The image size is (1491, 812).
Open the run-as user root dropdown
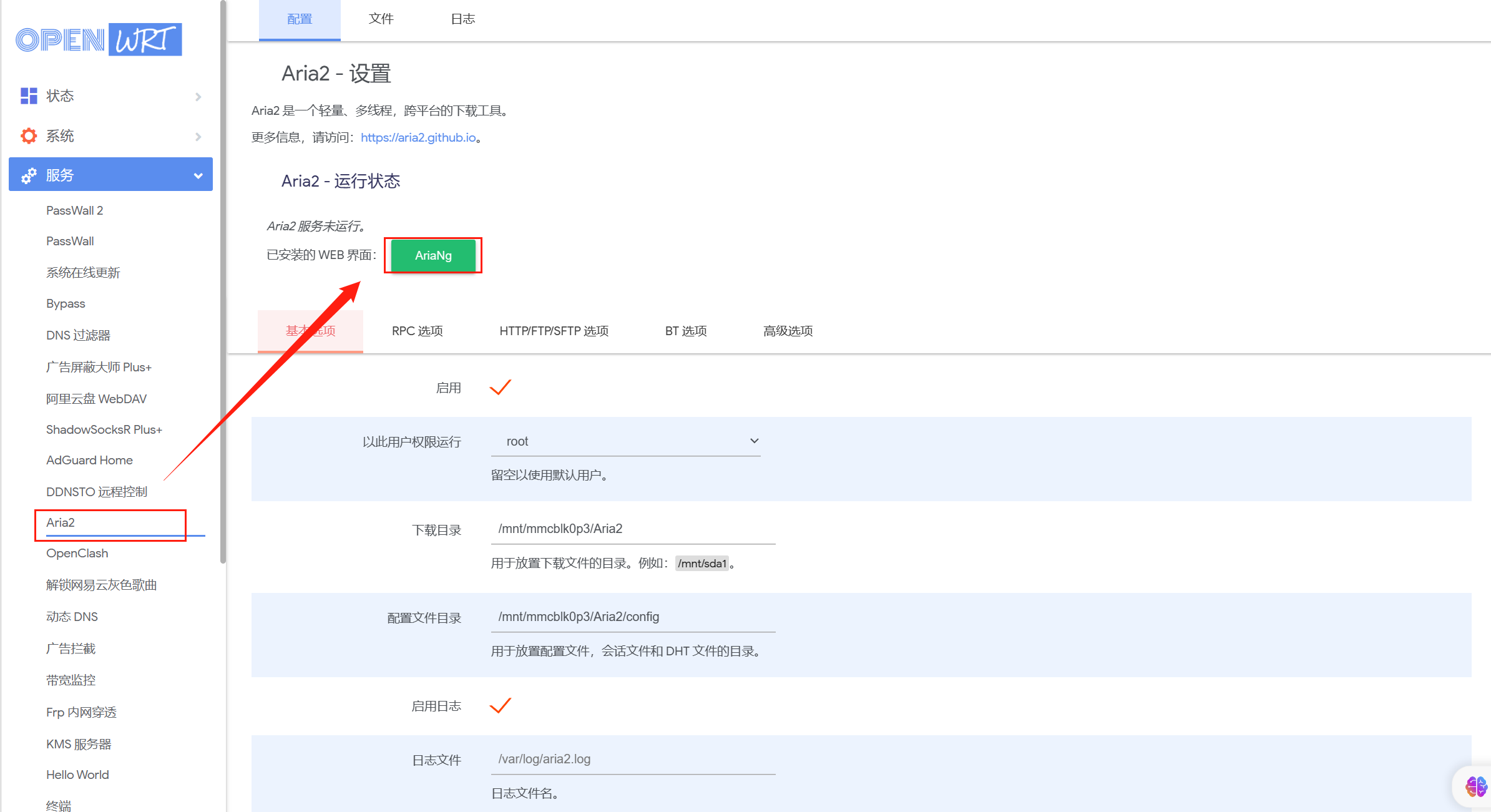tap(625, 441)
